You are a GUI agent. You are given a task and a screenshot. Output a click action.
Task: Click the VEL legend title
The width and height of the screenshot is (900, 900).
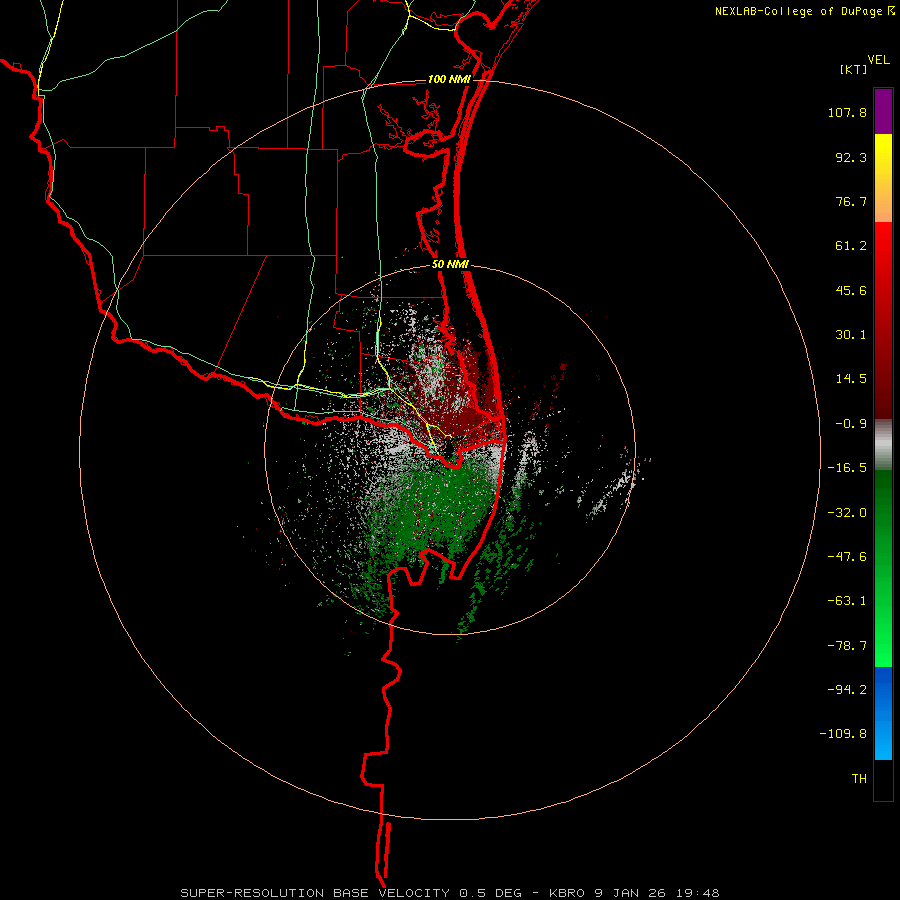tap(878, 60)
